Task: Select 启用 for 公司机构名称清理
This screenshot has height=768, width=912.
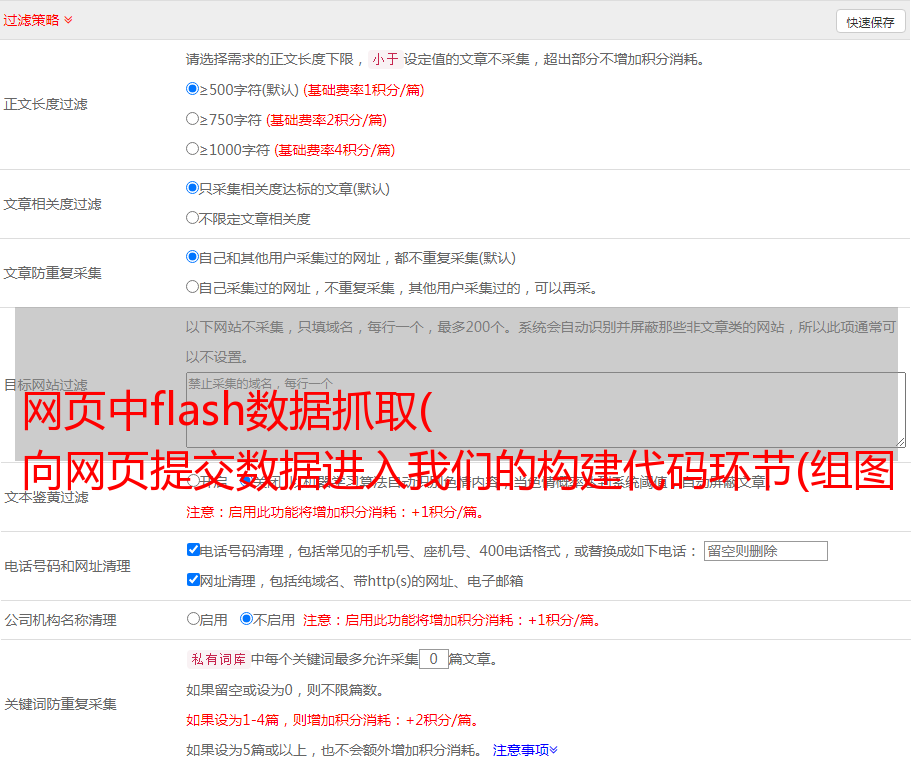Action: click(193, 619)
